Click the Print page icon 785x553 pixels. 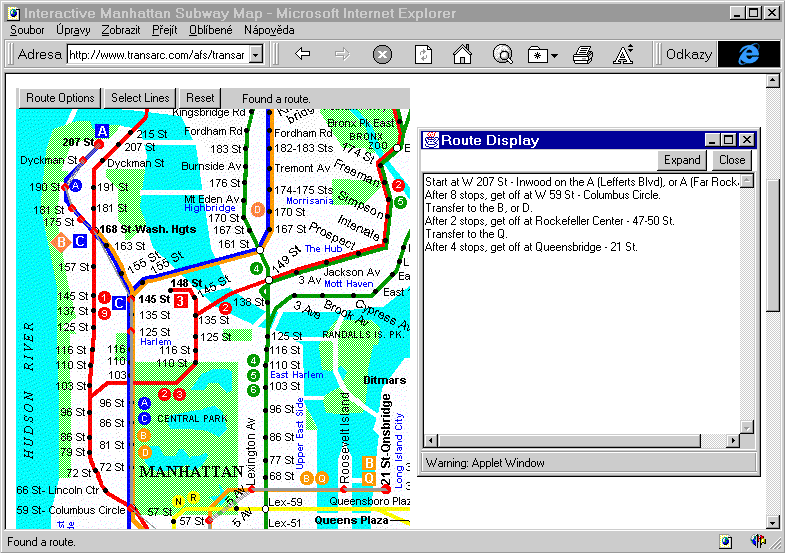pyautogui.click(x=583, y=54)
